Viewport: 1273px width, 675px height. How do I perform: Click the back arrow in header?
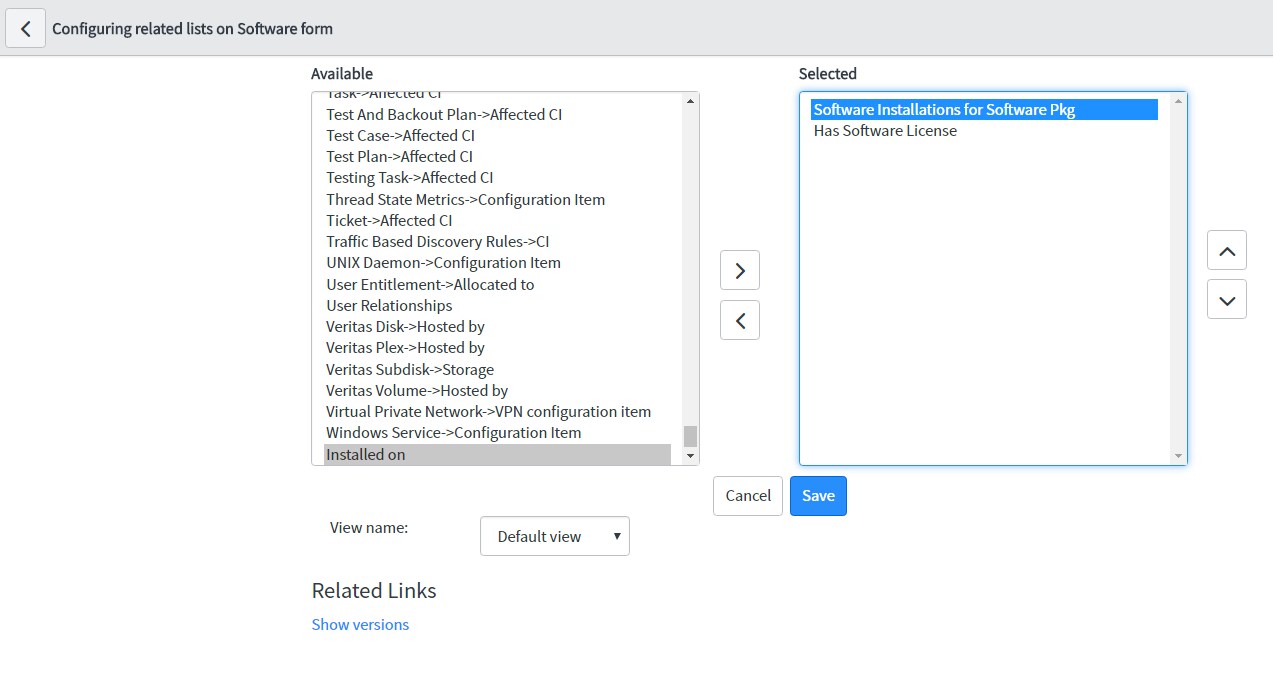point(26,29)
